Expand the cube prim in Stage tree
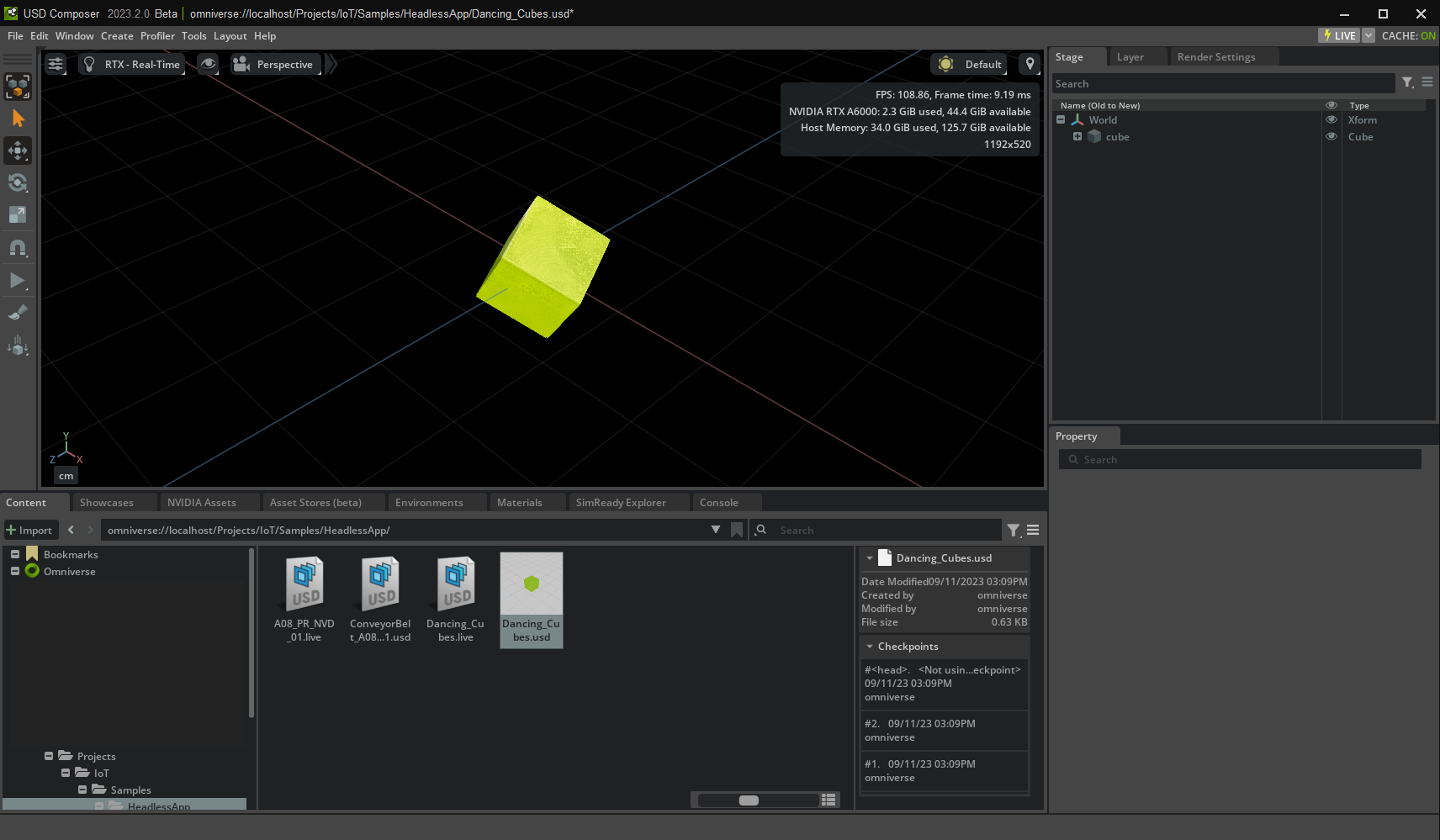This screenshot has width=1440, height=840. click(x=1077, y=137)
